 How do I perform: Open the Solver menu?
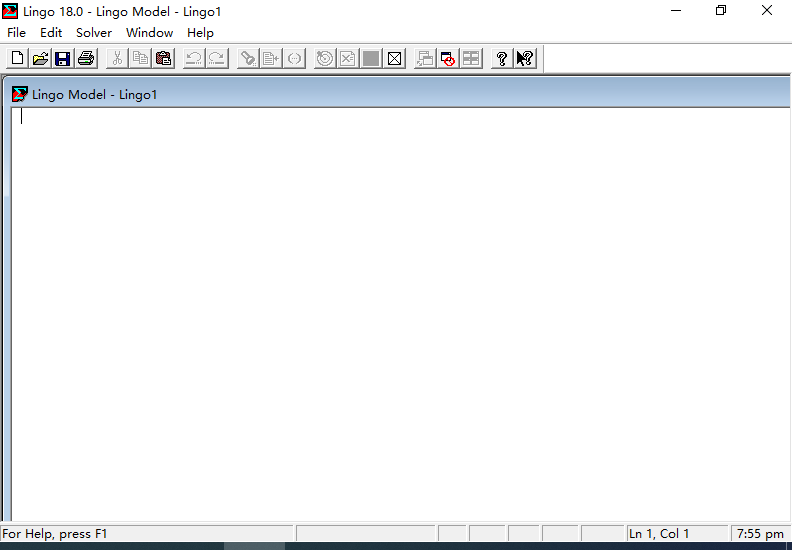(94, 33)
